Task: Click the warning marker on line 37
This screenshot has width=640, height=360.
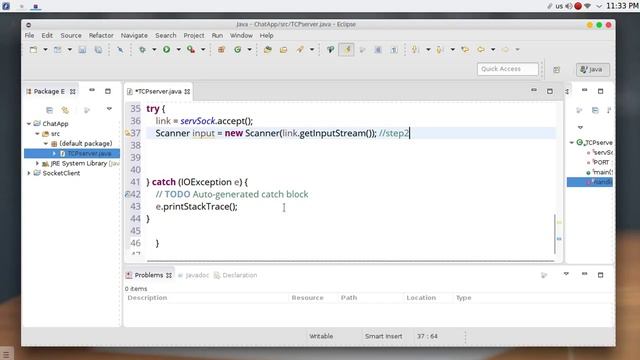Action: tap(127, 133)
